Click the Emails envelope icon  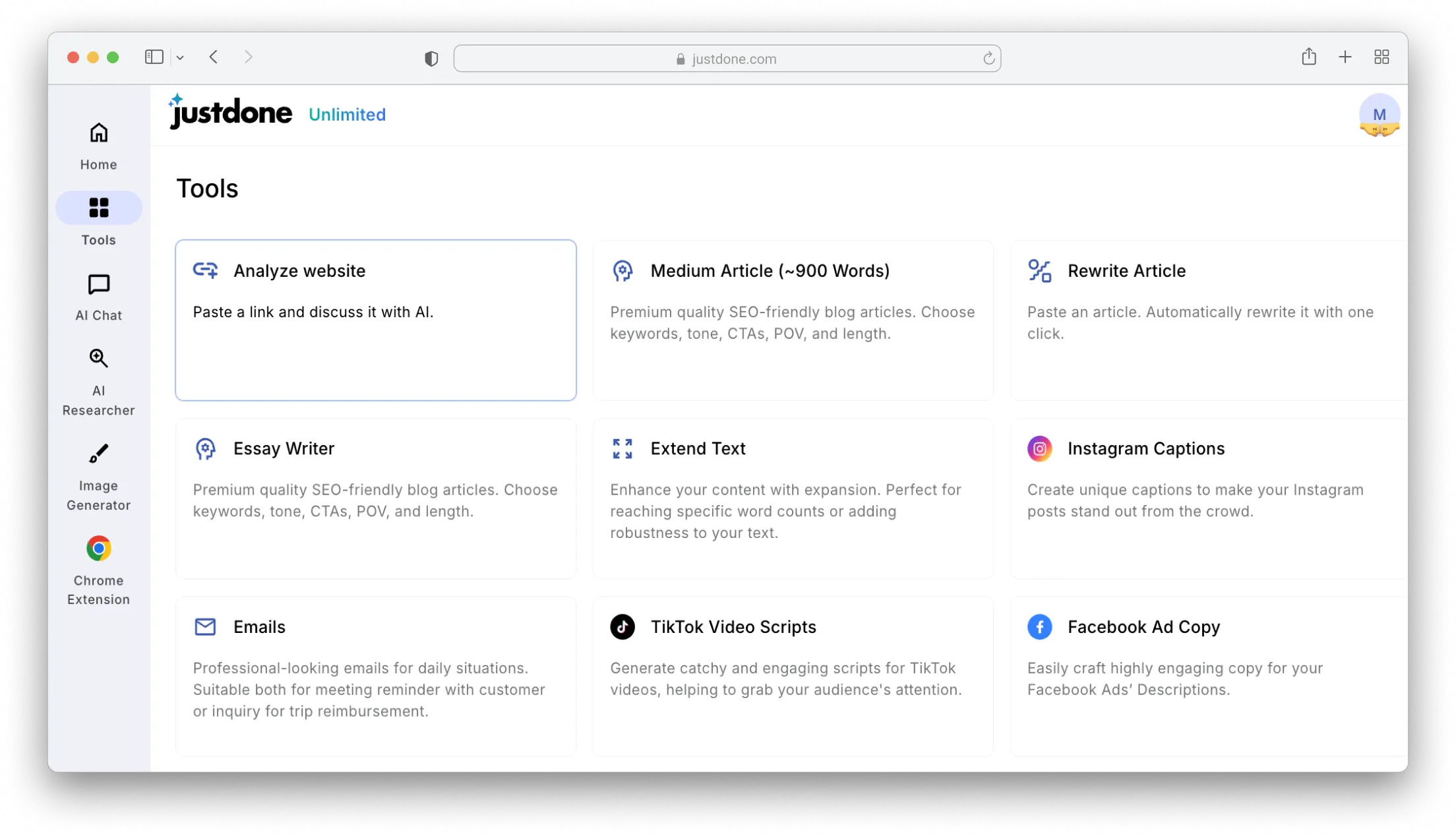205,627
